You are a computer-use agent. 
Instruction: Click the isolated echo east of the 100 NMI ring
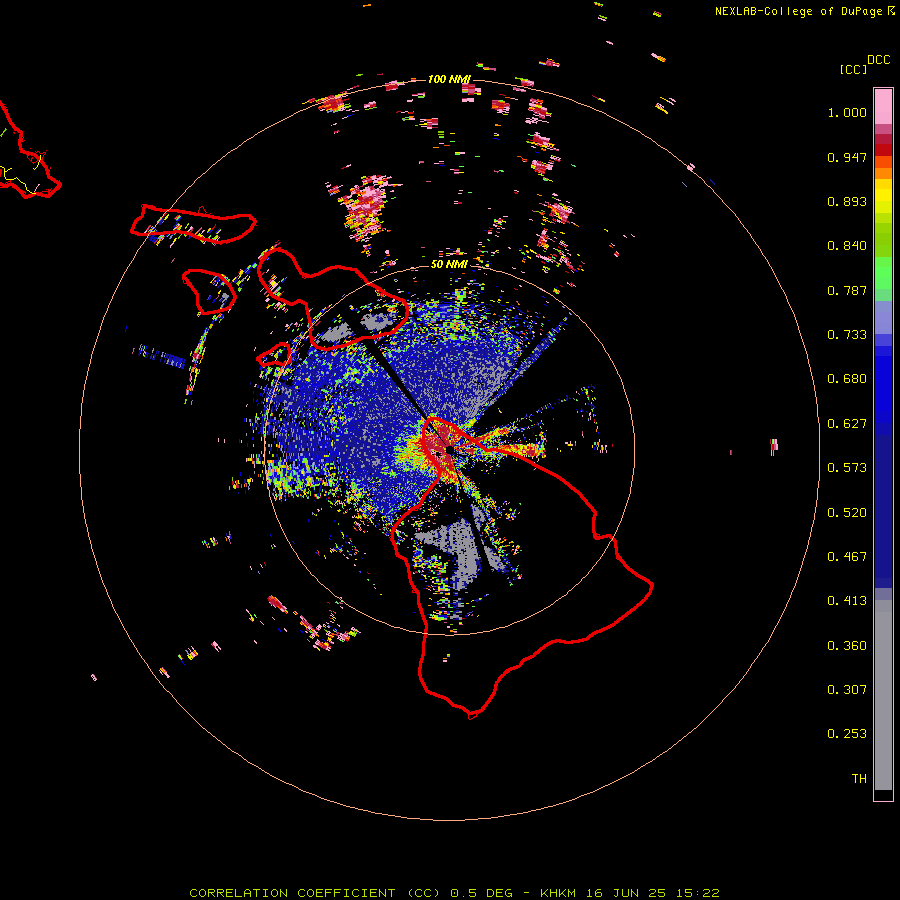click(774, 446)
